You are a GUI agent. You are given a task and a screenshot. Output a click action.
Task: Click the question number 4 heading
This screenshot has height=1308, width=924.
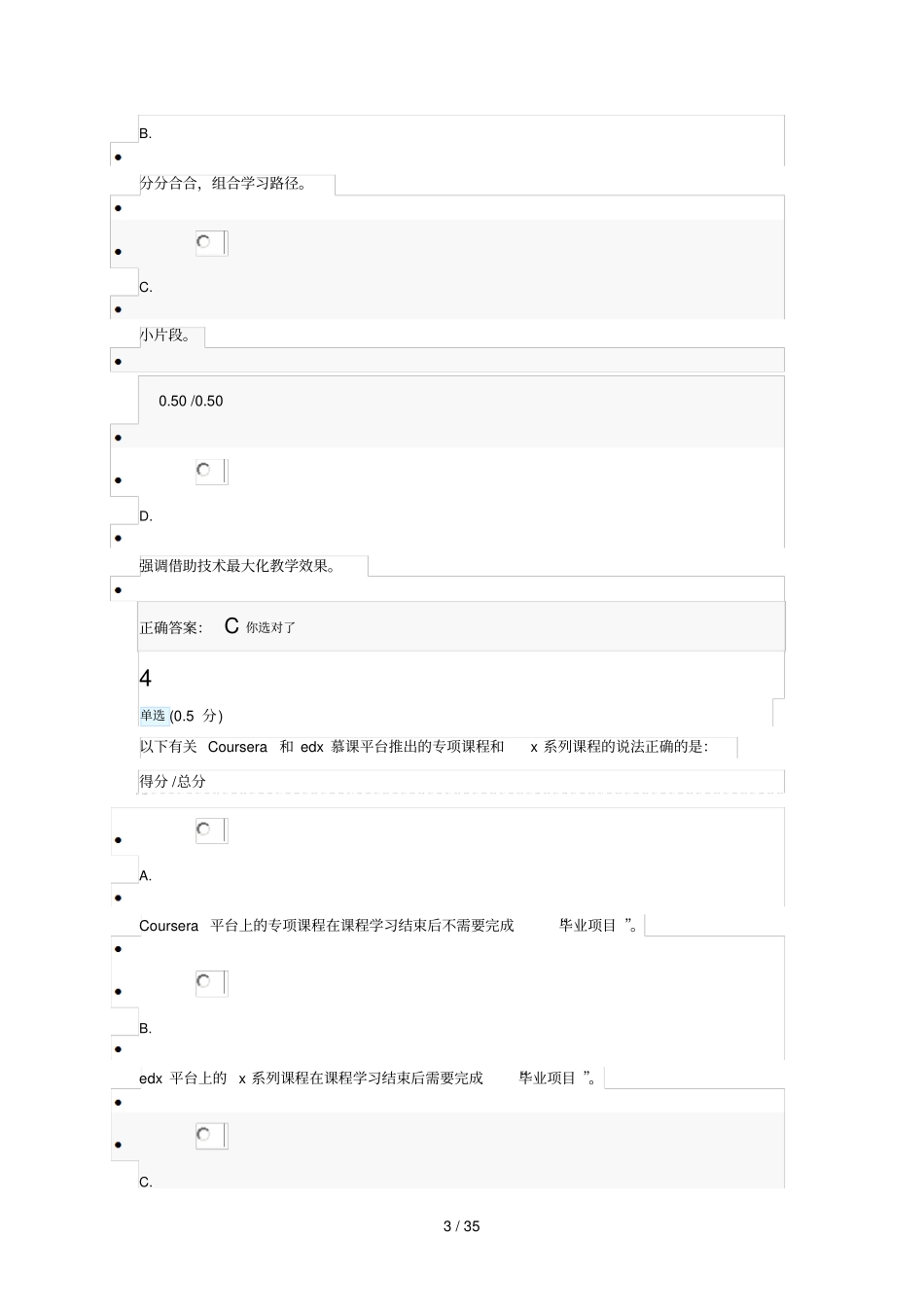[145, 678]
